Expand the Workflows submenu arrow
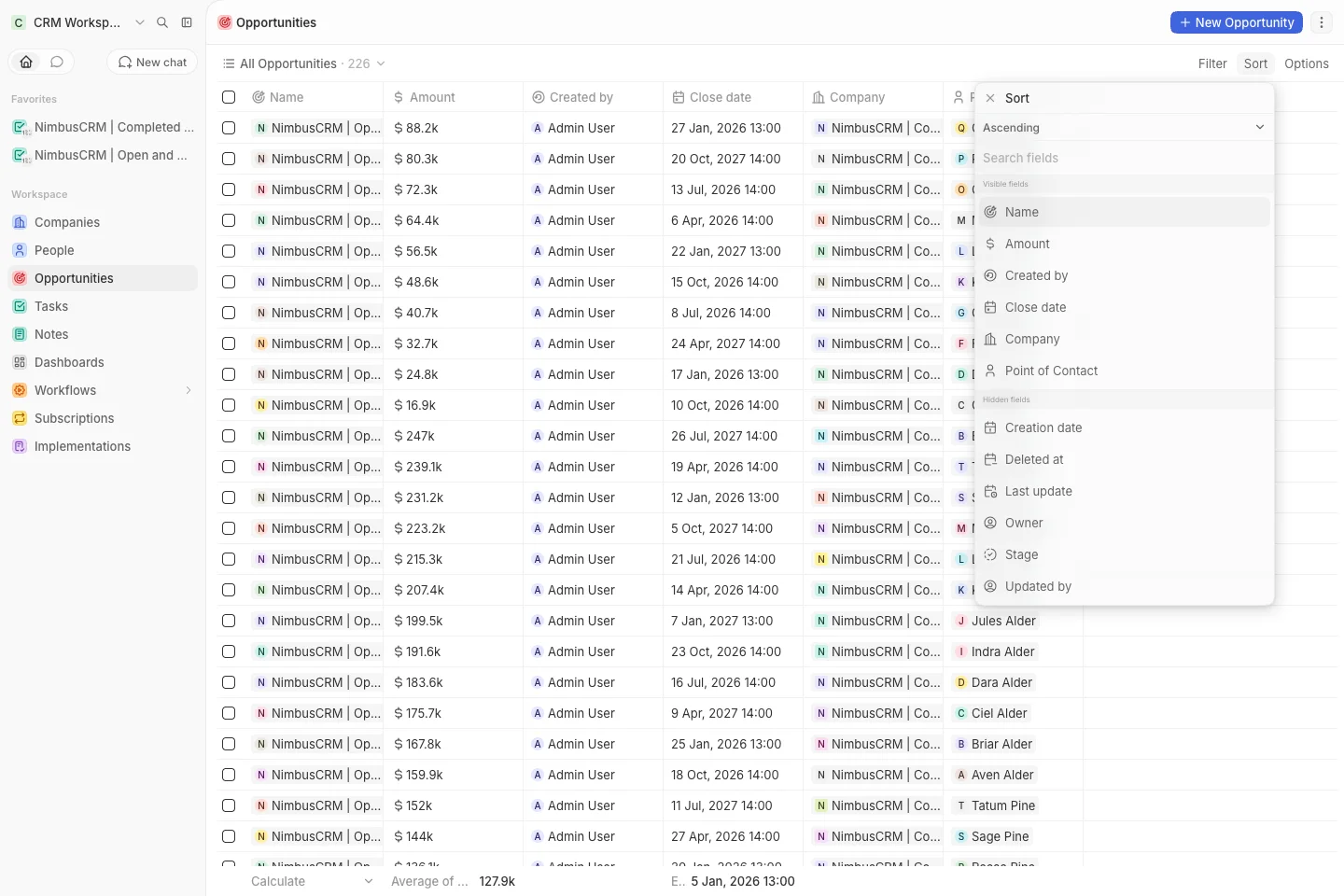1344x896 pixels. coord(189,390)
